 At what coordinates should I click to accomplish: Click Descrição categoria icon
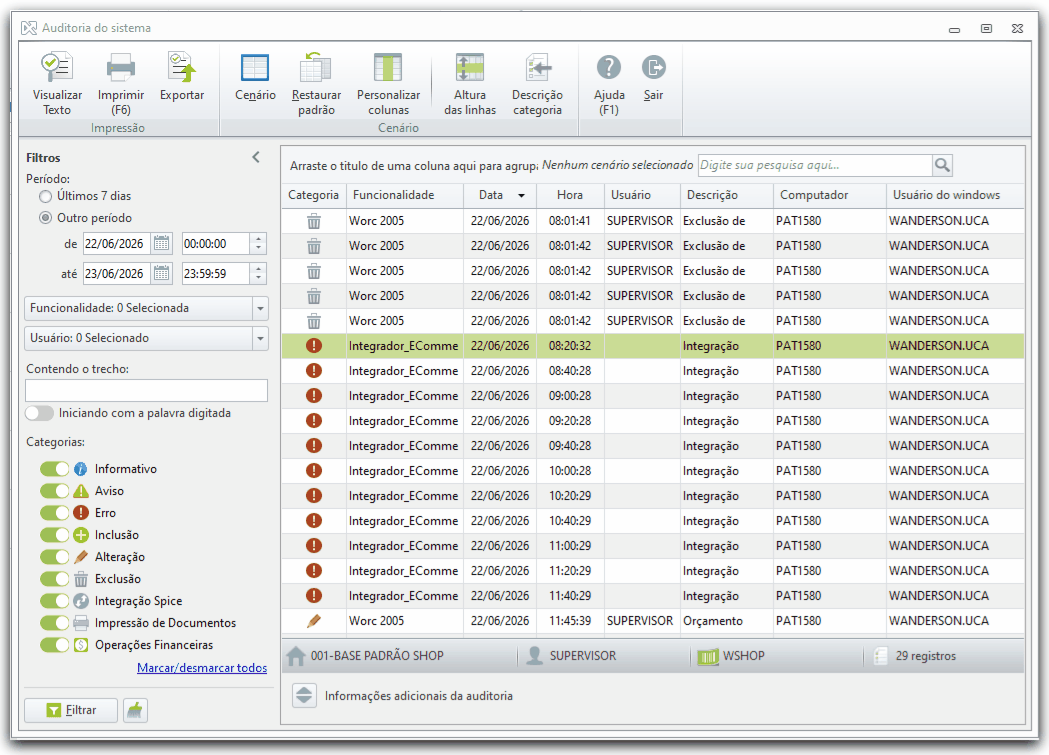click(537, 68)
